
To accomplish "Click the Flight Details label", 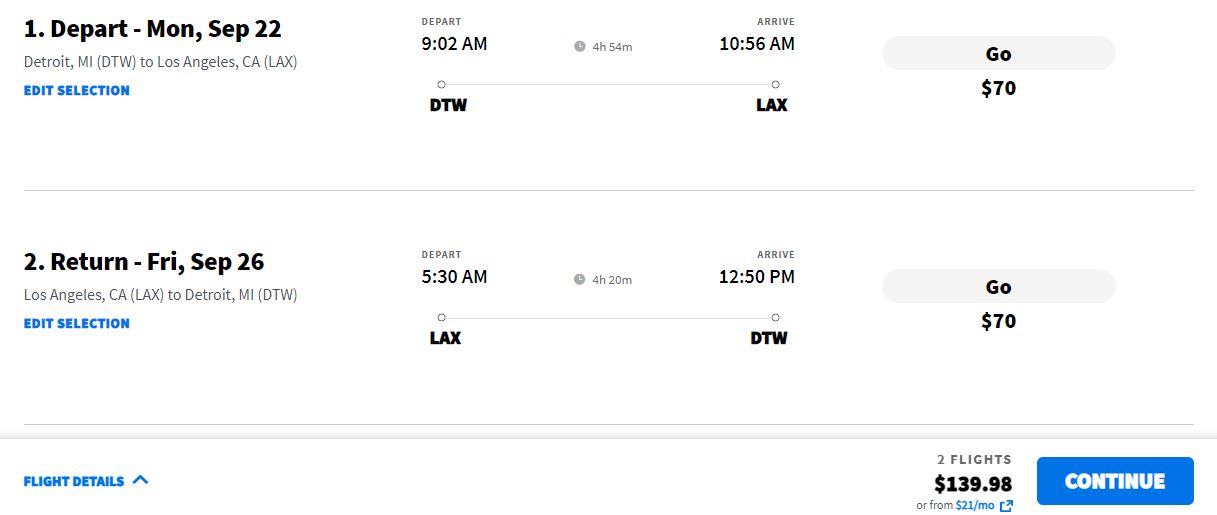I will pos(74,481).
